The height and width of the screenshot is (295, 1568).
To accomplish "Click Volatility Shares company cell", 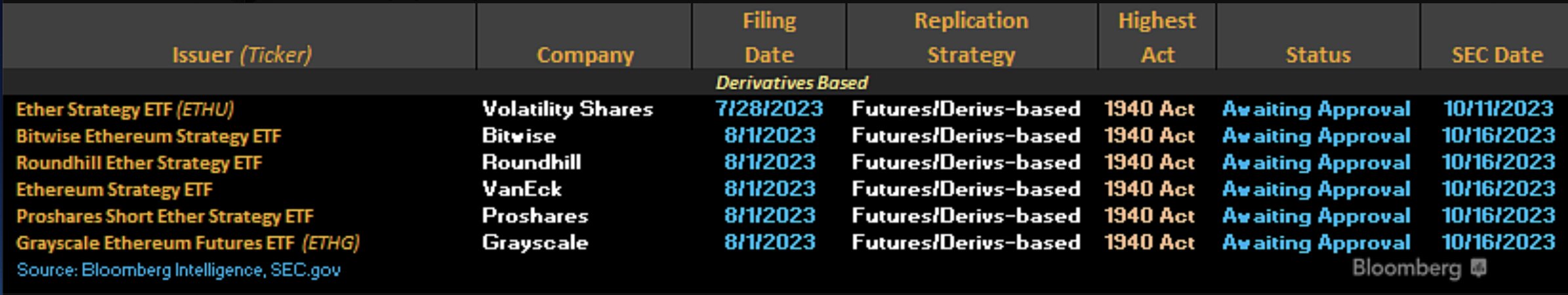I will [x=567, y=109].
